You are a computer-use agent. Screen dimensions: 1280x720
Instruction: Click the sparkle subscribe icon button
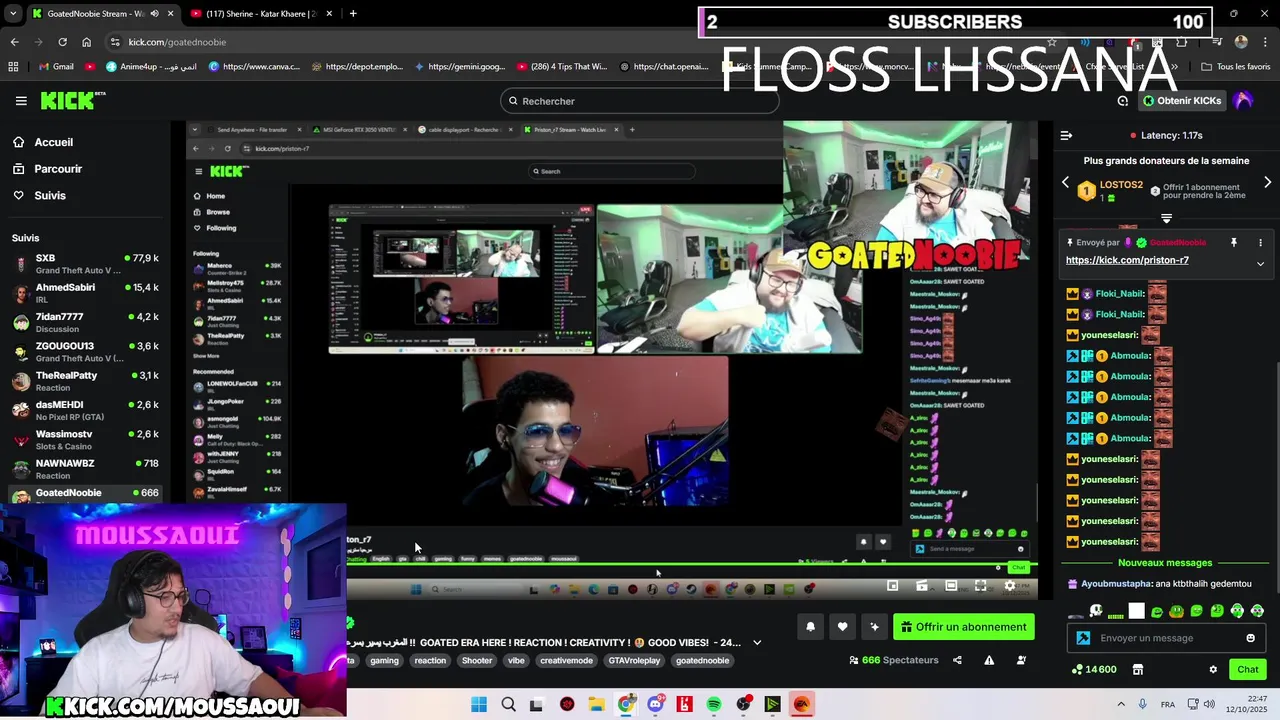[874, 627]
